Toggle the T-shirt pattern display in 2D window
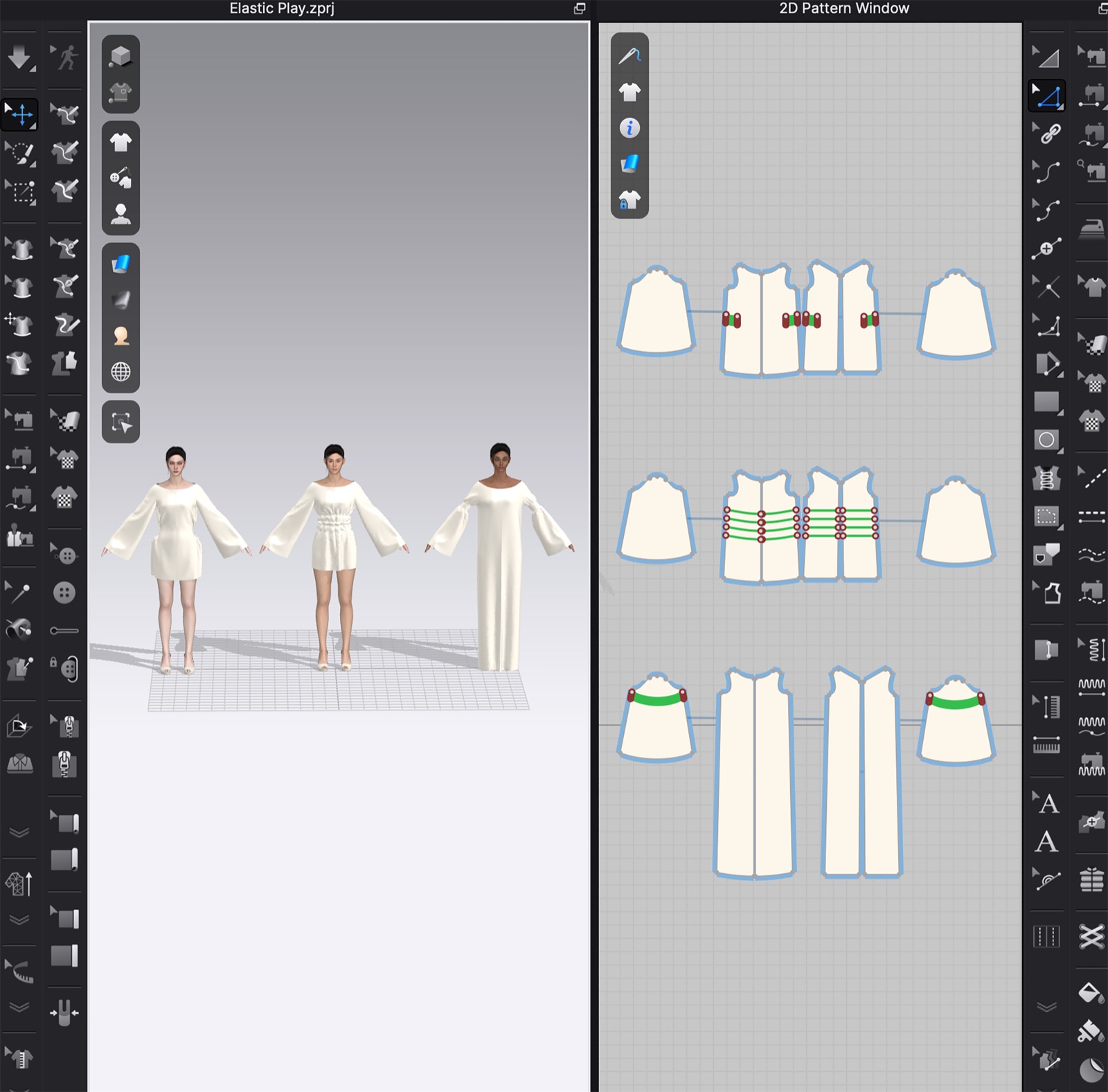 pos(629,91)
